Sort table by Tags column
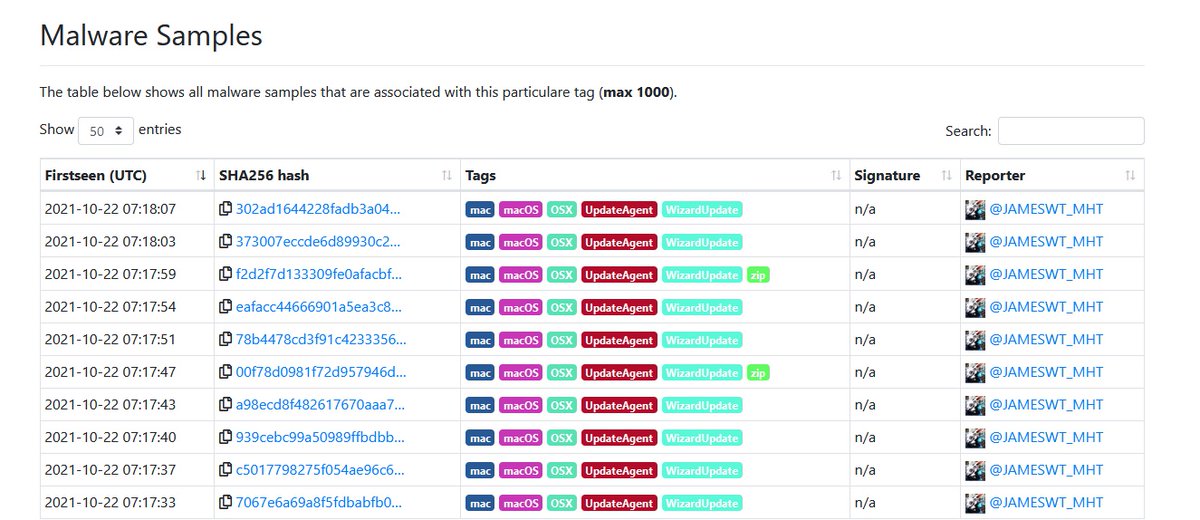Screen dimensions: 1200x520 (x=654, y=175)
